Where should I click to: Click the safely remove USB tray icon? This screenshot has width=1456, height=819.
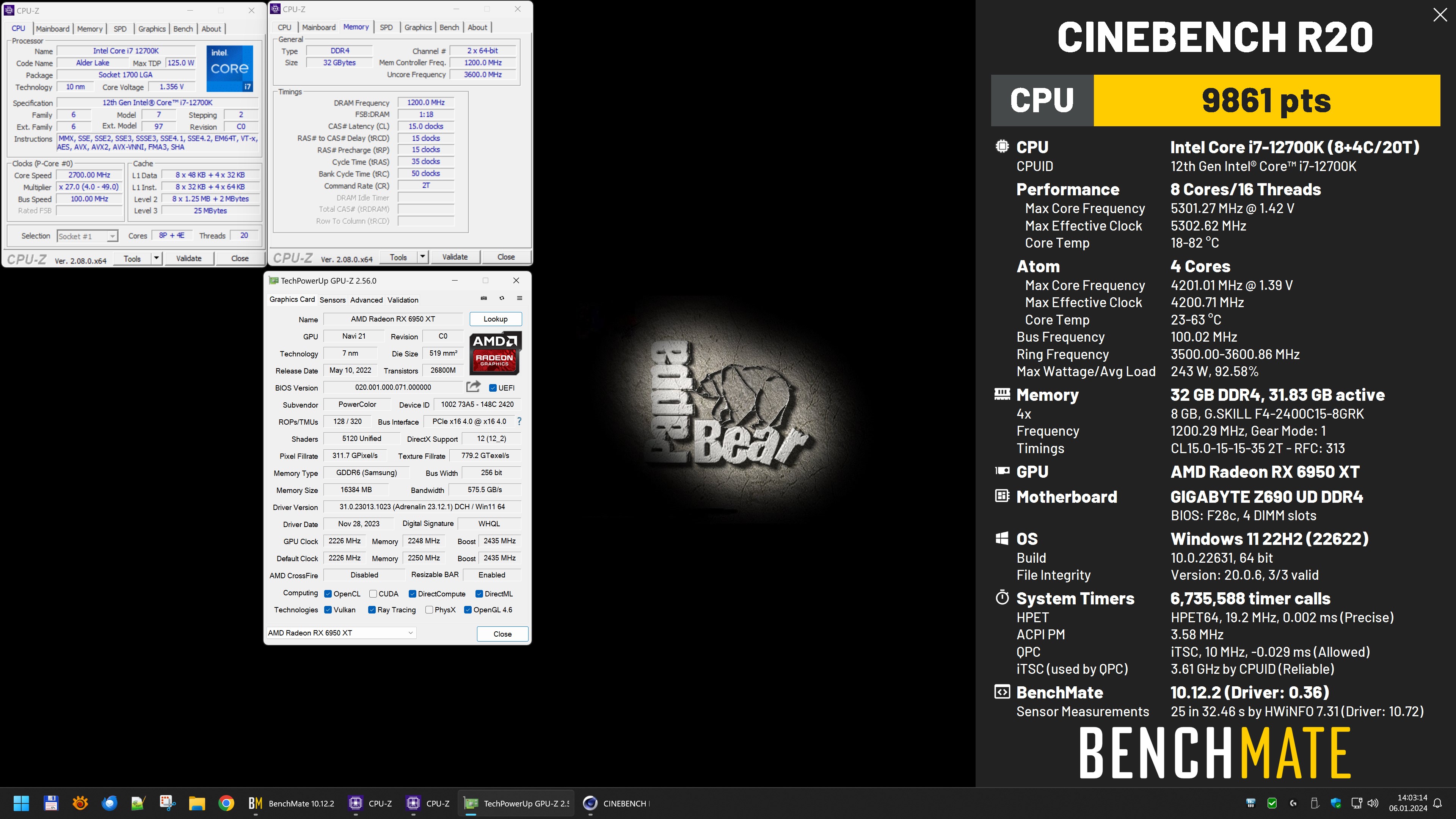1315,803
